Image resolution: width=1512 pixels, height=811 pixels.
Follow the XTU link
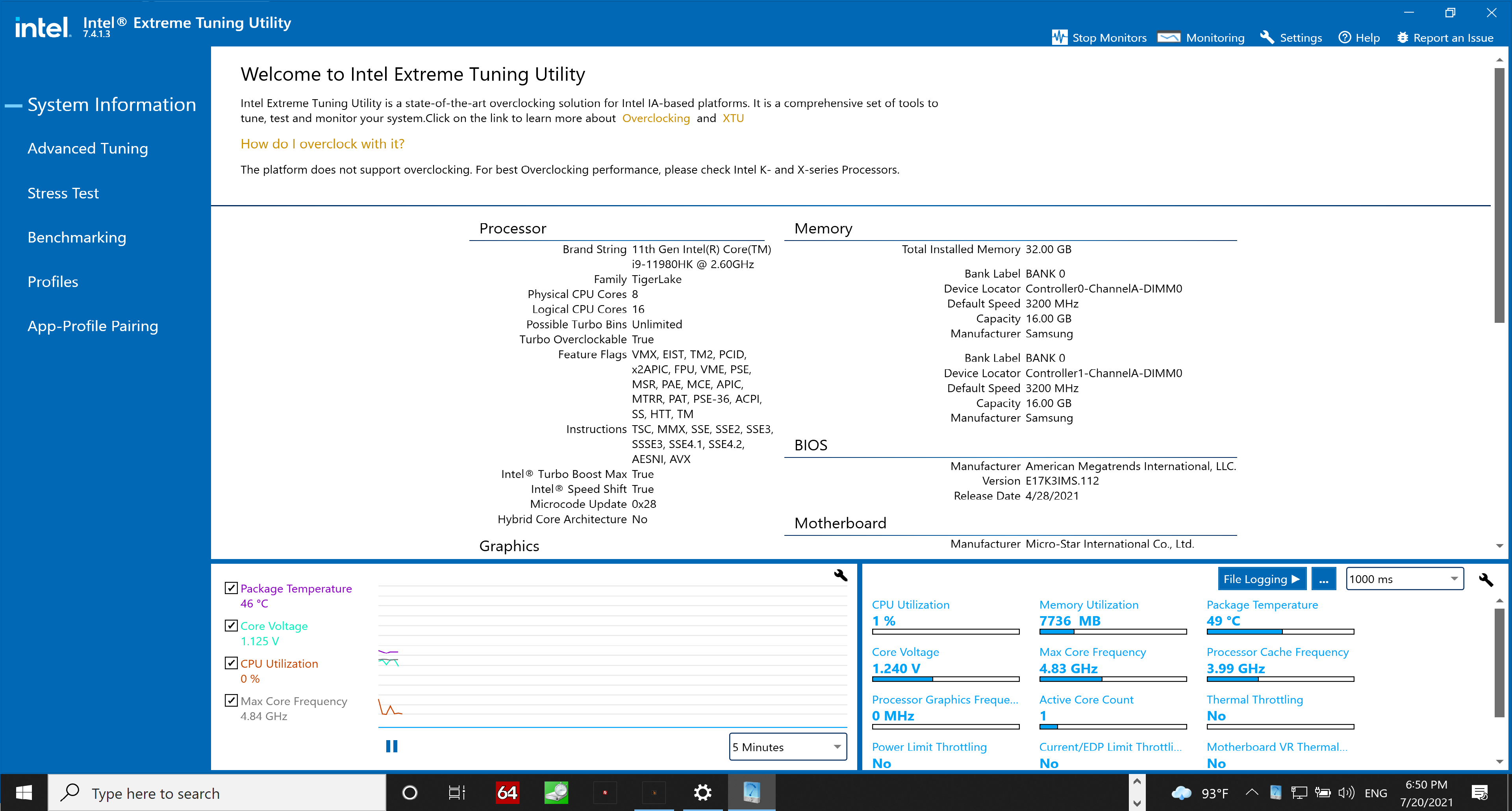pyautogui.click(x=733, y=118)
